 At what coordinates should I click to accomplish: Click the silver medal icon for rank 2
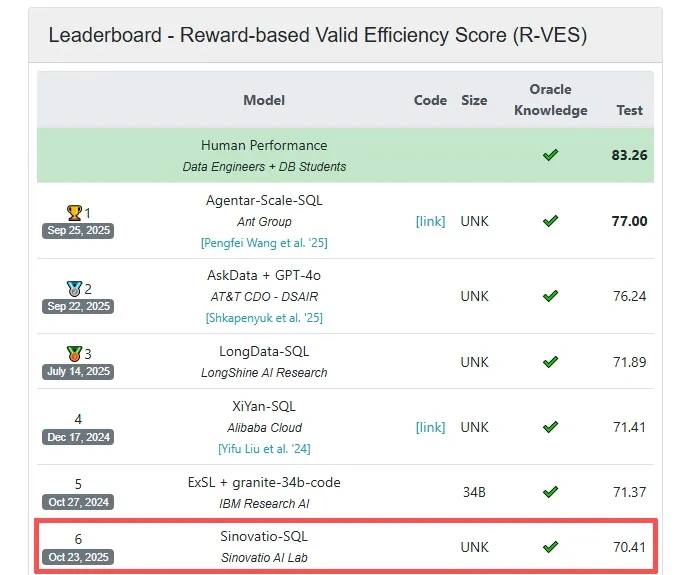point(73,288)
